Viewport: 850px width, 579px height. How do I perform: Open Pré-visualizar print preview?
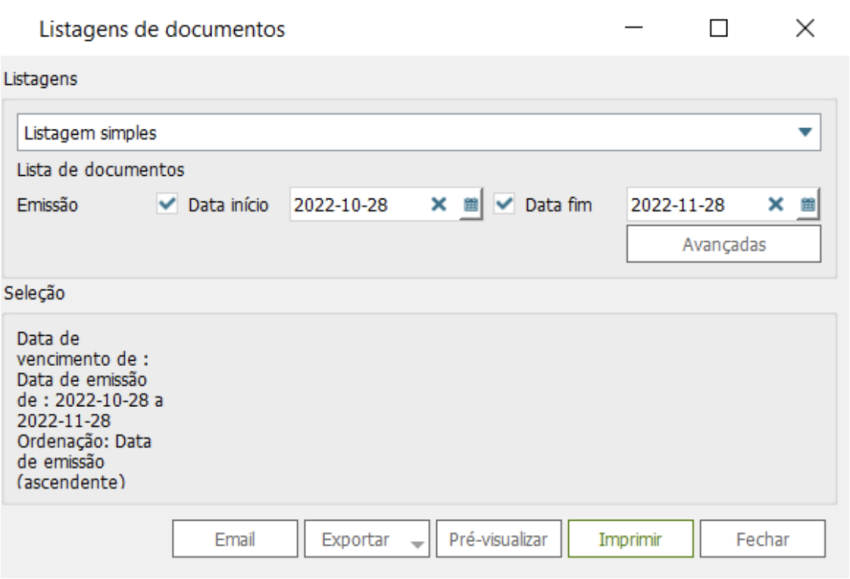[498, 540]
